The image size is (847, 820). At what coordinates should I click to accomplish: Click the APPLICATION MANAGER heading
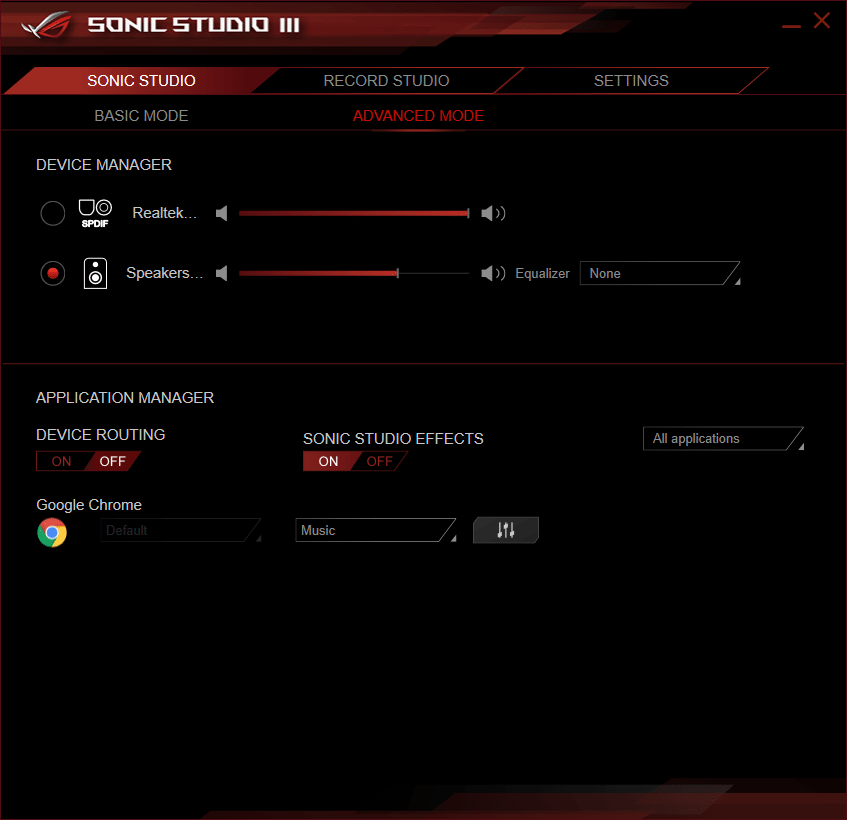pyautogui.click(x=125, y=398)
